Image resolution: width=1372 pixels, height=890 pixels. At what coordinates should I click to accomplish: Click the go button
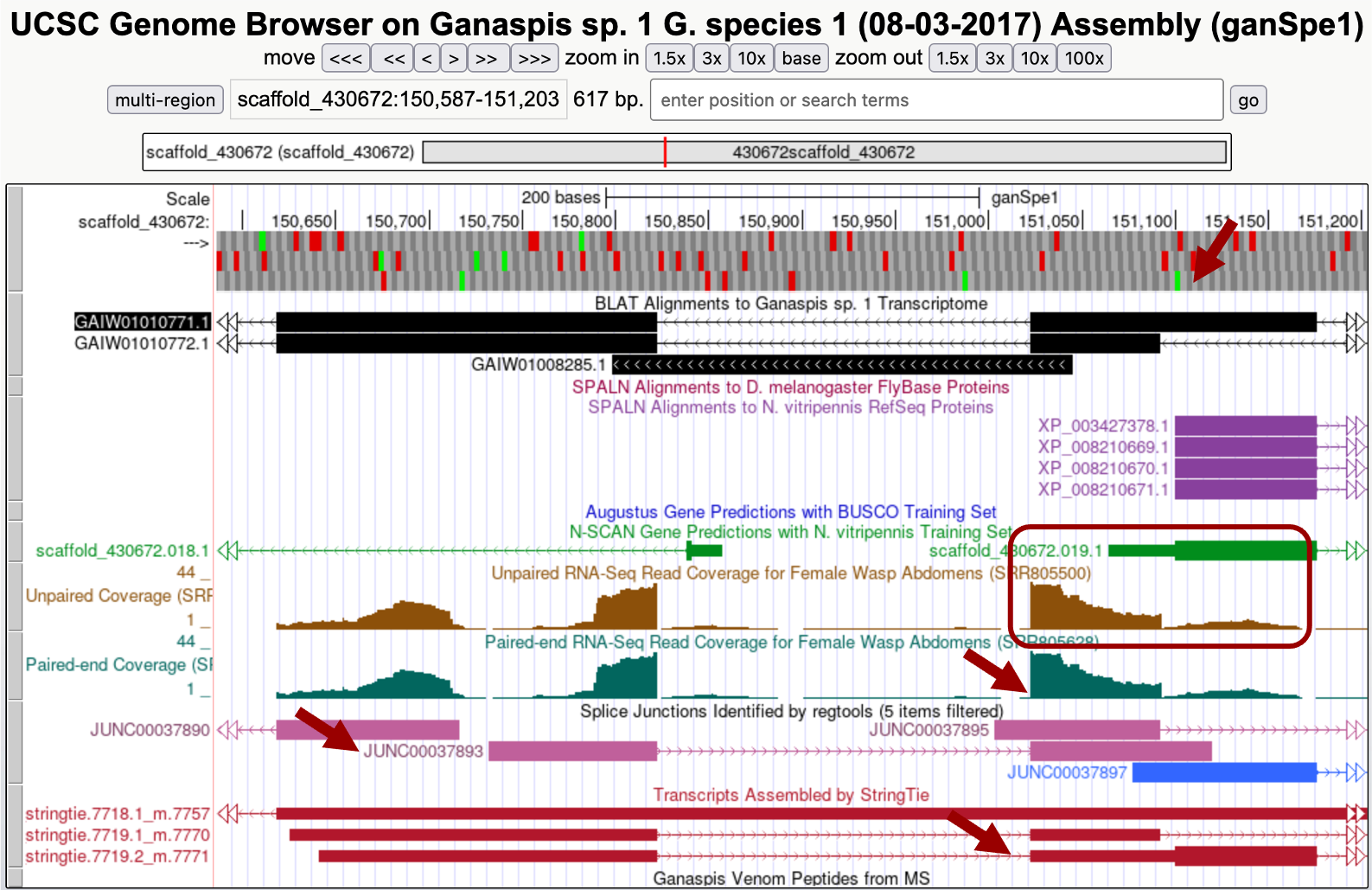point(1248,100)
